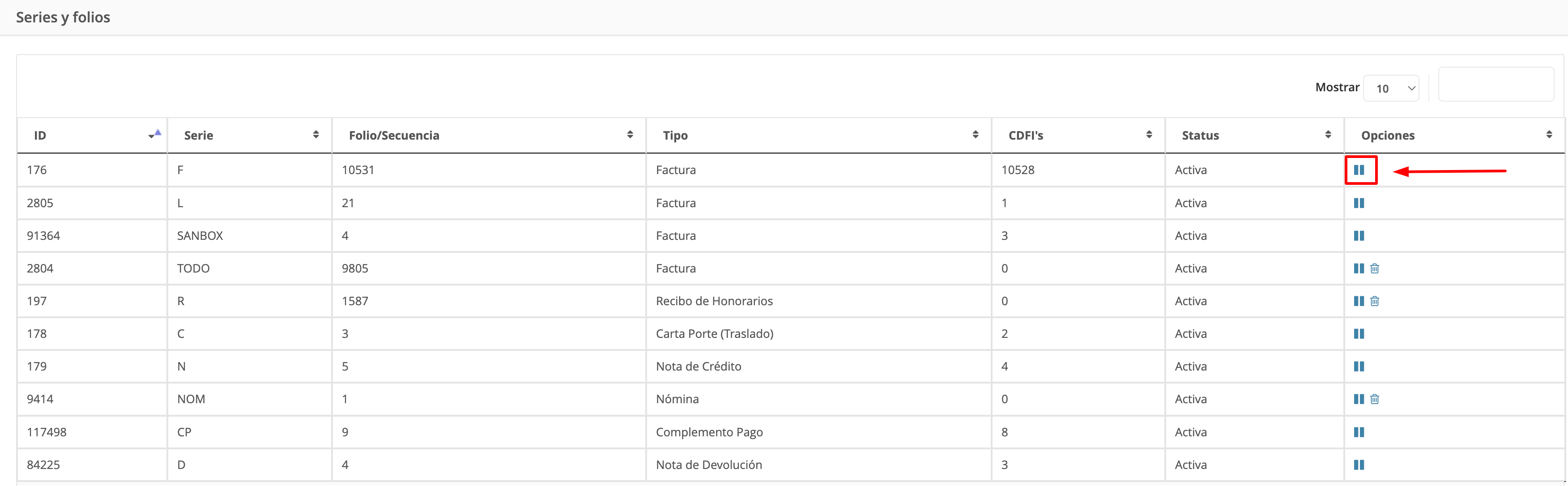
Task: Delete the TODO series with trash icon
Action: click(1374, 269)
